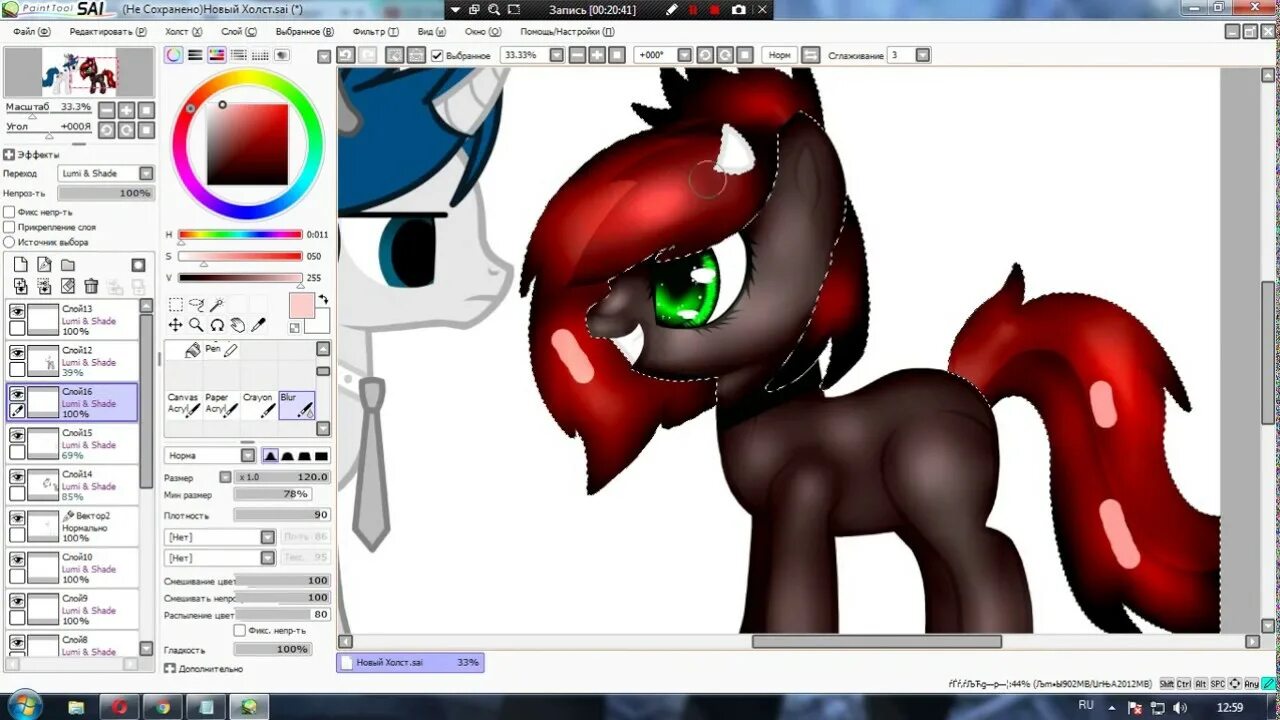Select the lasso selection tool

tap(196, 305)
